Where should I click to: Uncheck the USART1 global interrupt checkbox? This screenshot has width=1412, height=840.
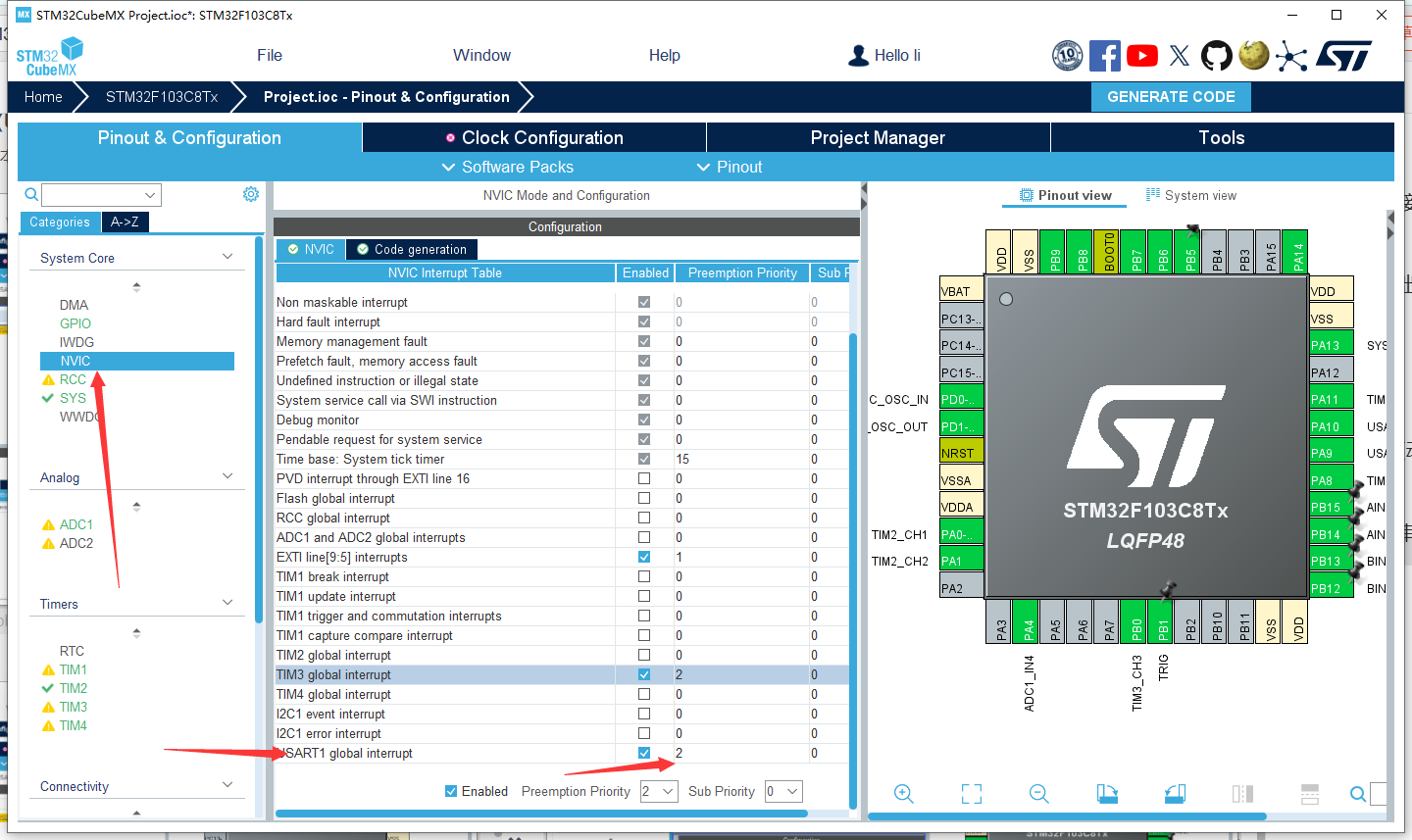[x=644, y=753]
